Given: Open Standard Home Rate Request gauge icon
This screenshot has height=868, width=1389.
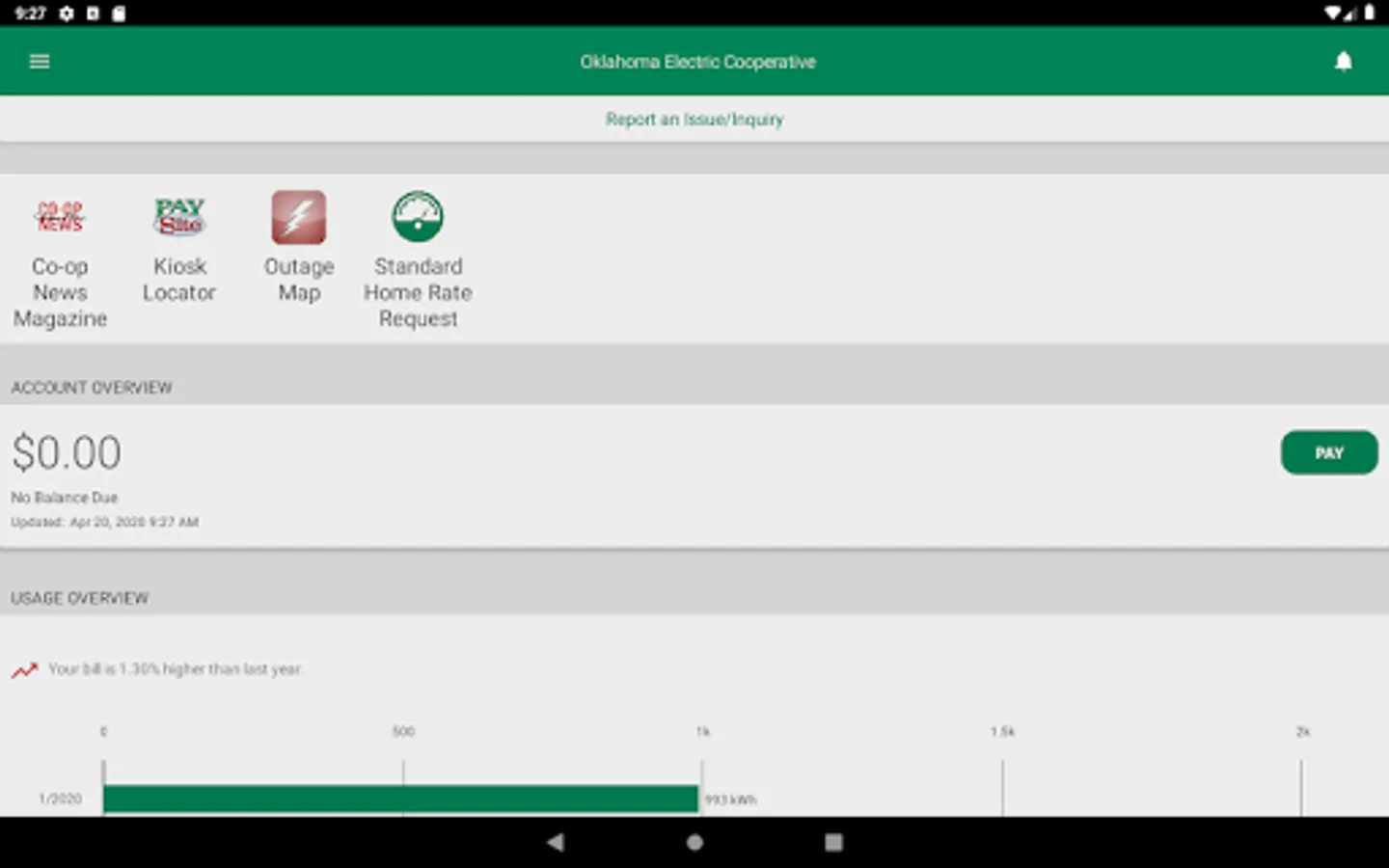Looking at the screenshot, I should click(x=418, y=217).
